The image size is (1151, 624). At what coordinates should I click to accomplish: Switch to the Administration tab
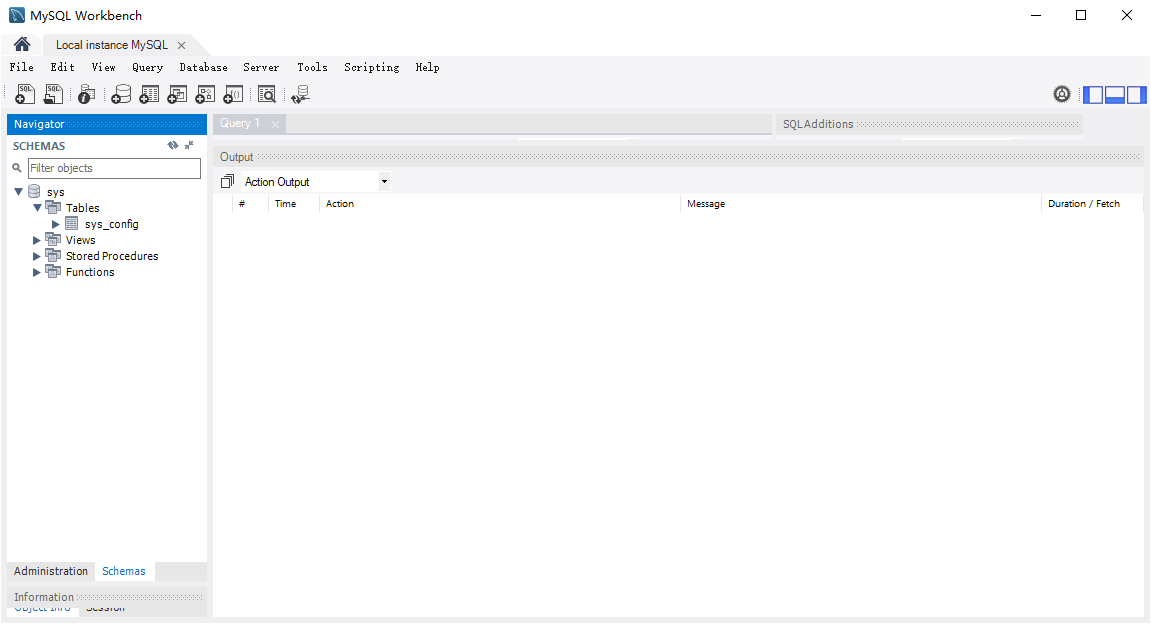(x=50, y=571)
